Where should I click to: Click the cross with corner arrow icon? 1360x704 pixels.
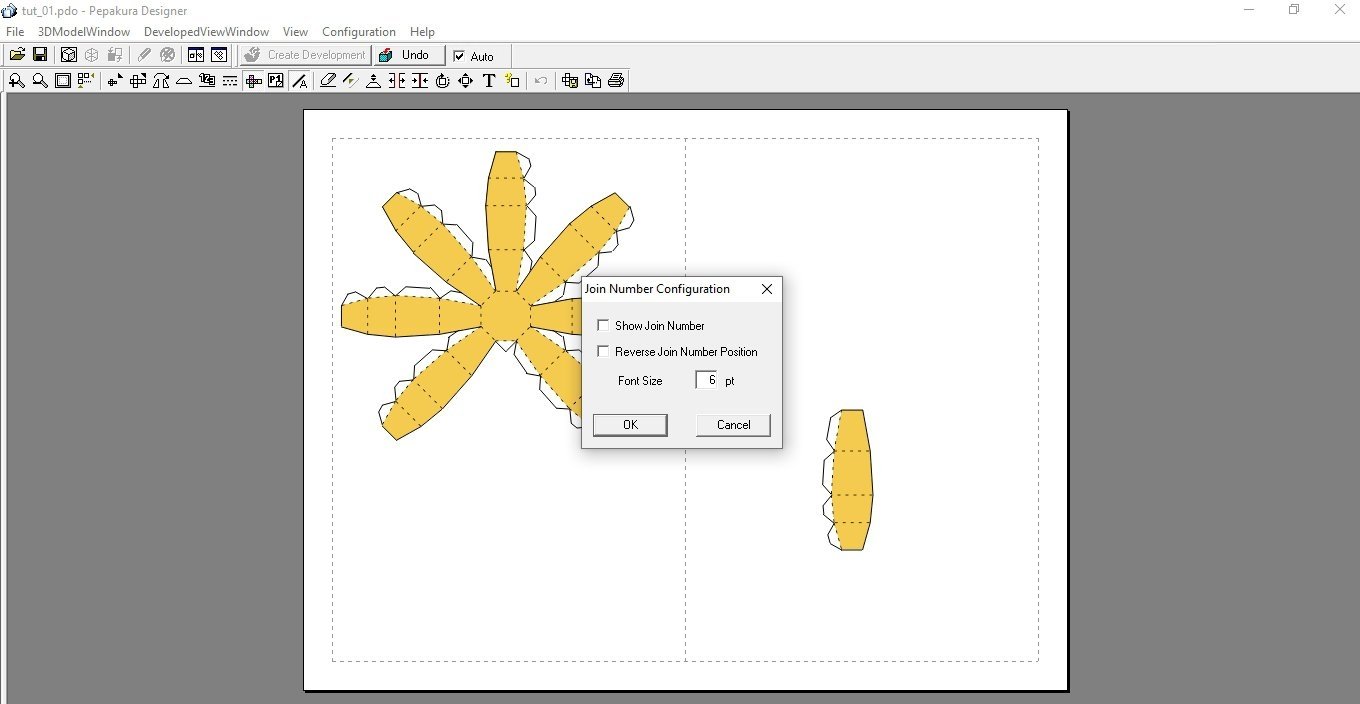point(138,81)
